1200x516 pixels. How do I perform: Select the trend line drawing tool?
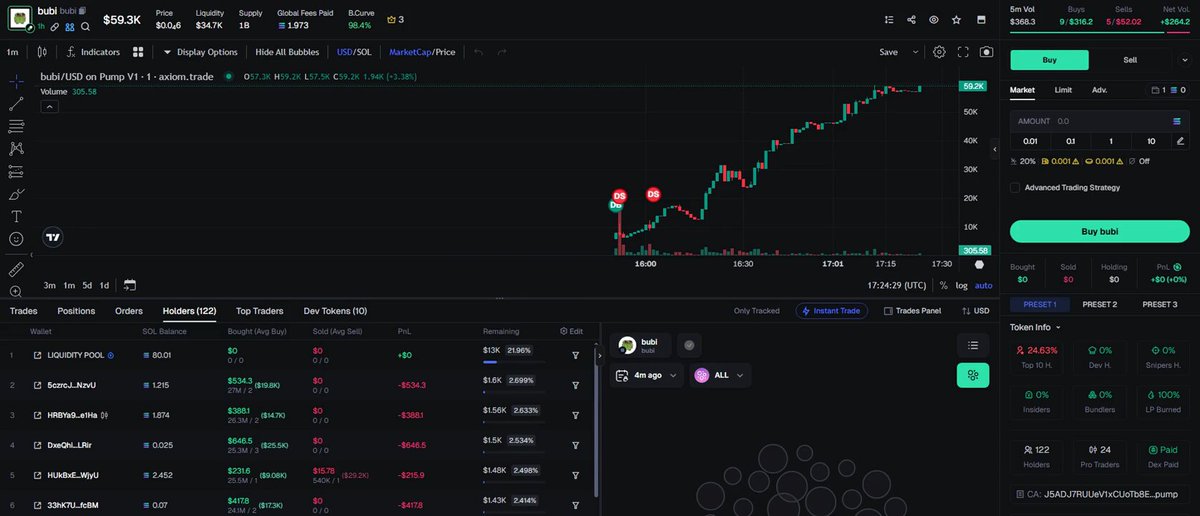(x=16, y=103)
